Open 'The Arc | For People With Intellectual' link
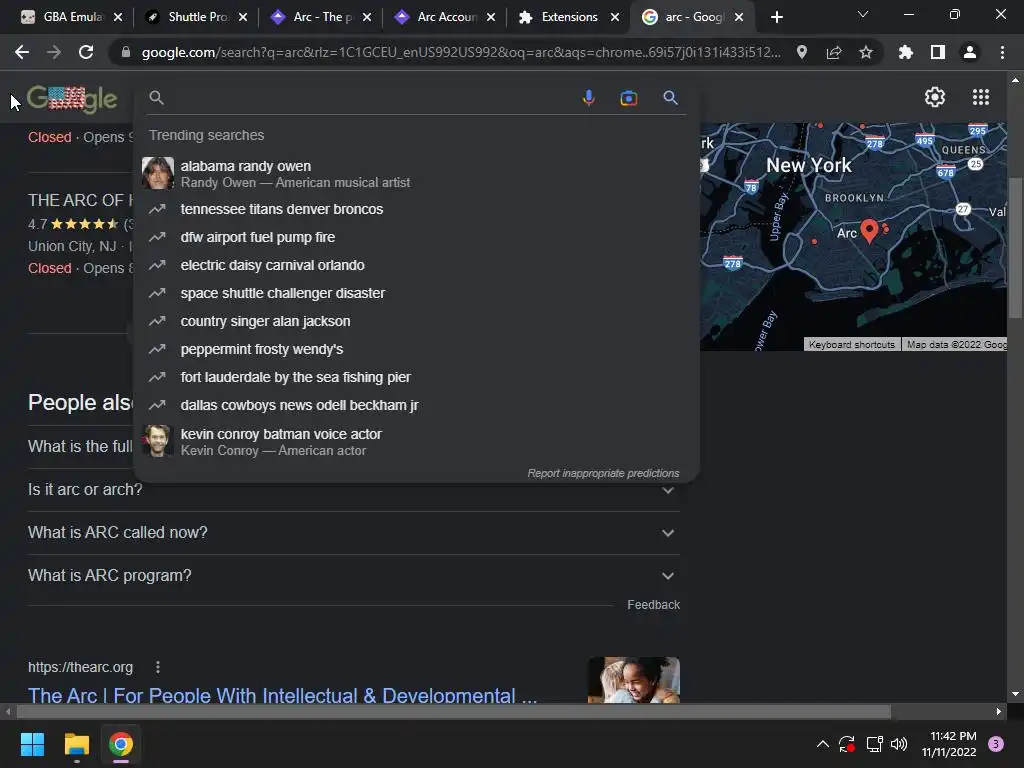 click(x=282, y=695)
